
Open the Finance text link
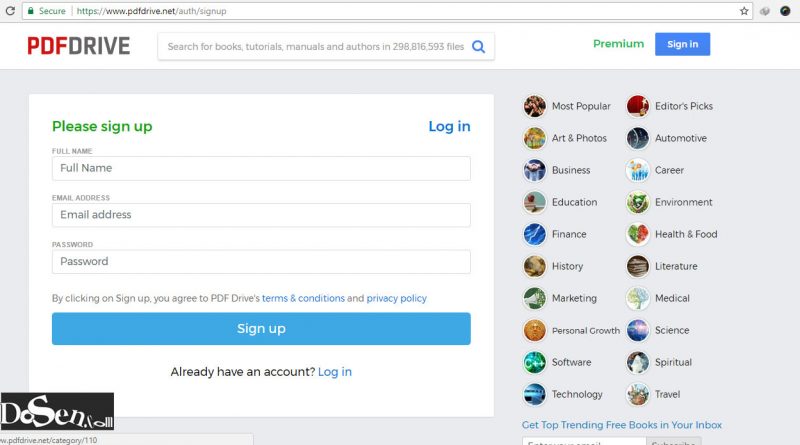[x=569, y=234]
